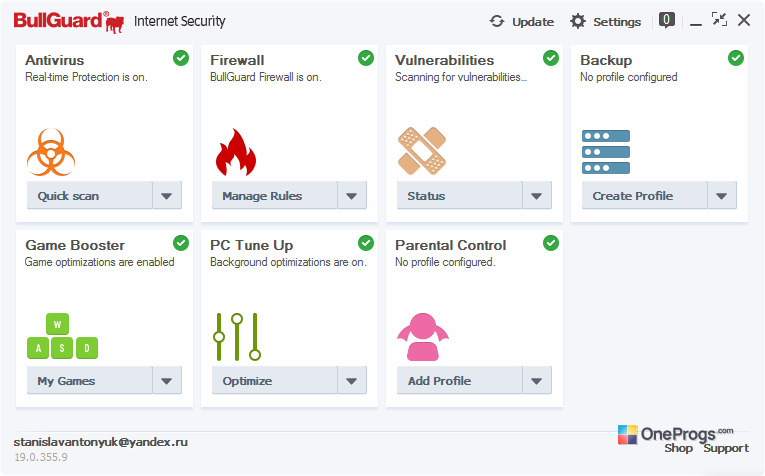Screen dimensions: 765x476
Task: Click the green status check on PC Tune Up
Action: click(x=366, y=243)
